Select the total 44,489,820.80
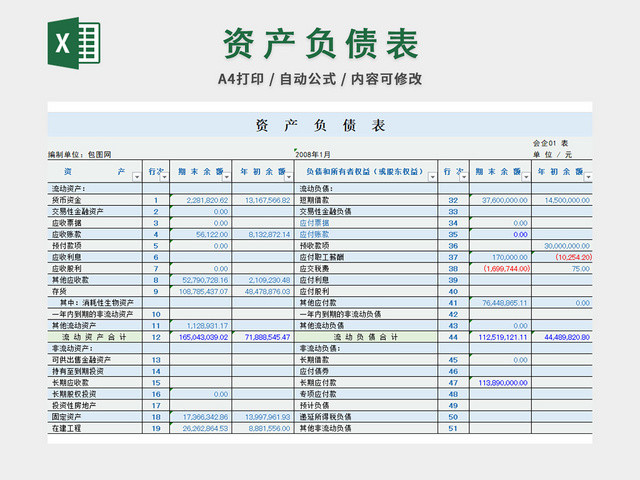Viewport: 640px width, 480px height. coord(567,337)
